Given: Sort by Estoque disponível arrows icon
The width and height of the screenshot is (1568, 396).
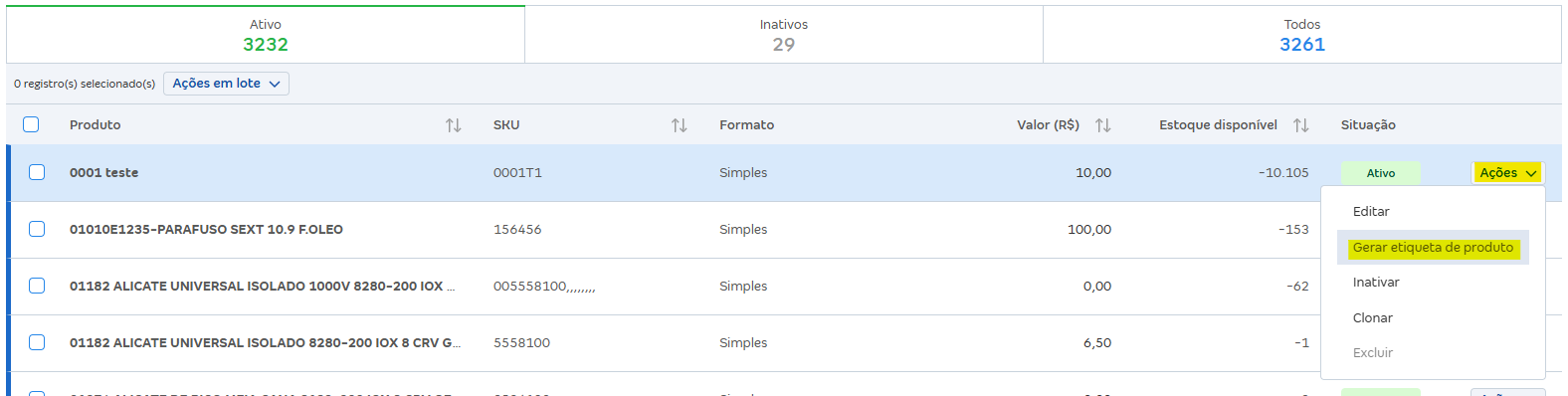Looking at the screenshot, I should (1300, 125).
